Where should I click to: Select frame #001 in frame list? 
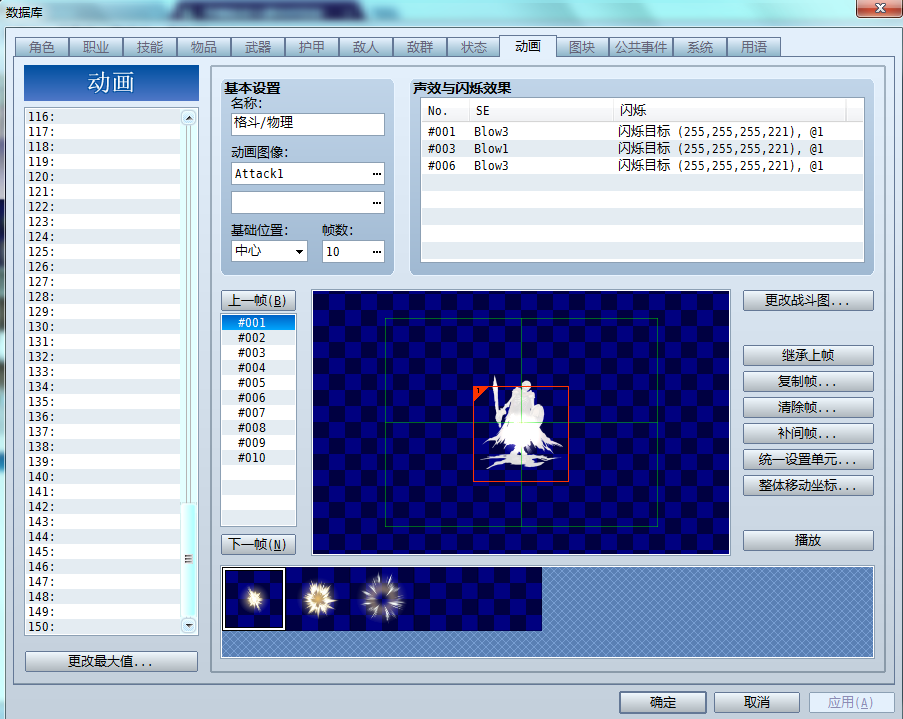coord(258,323)
